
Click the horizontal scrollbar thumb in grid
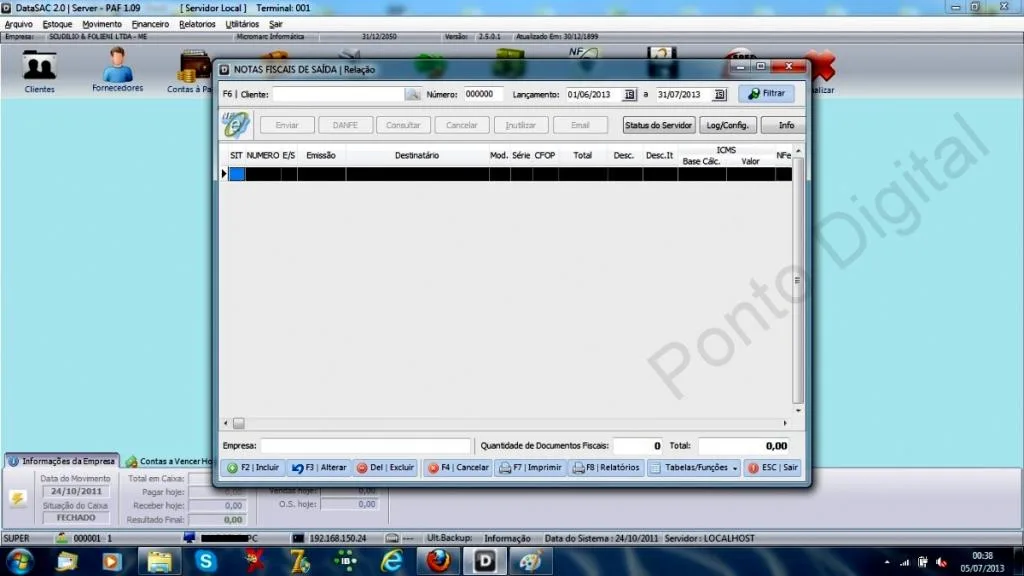pyautogui.click(x=239, y=424)
